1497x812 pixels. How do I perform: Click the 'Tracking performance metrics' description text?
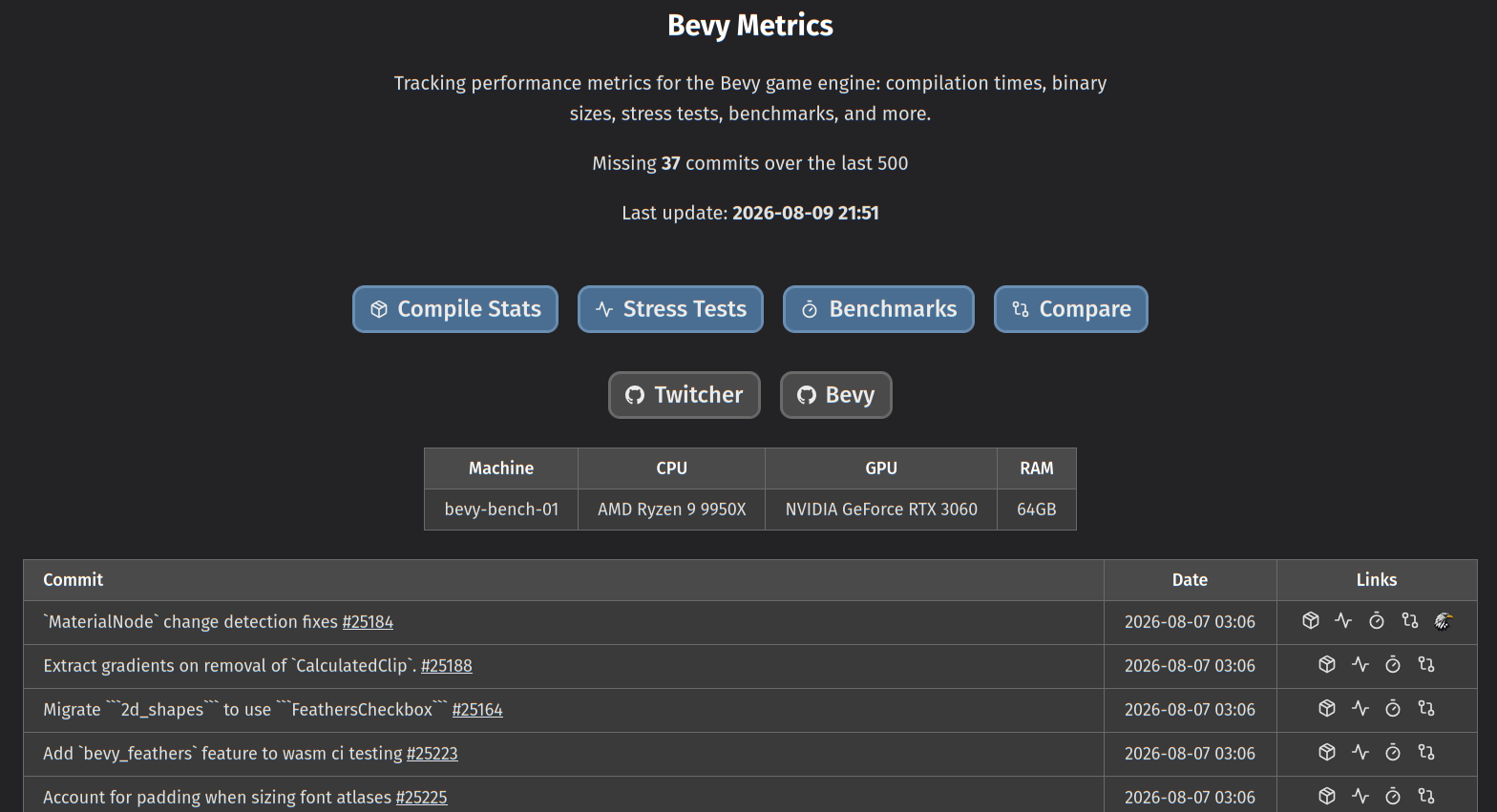click(x=750, y=98)
